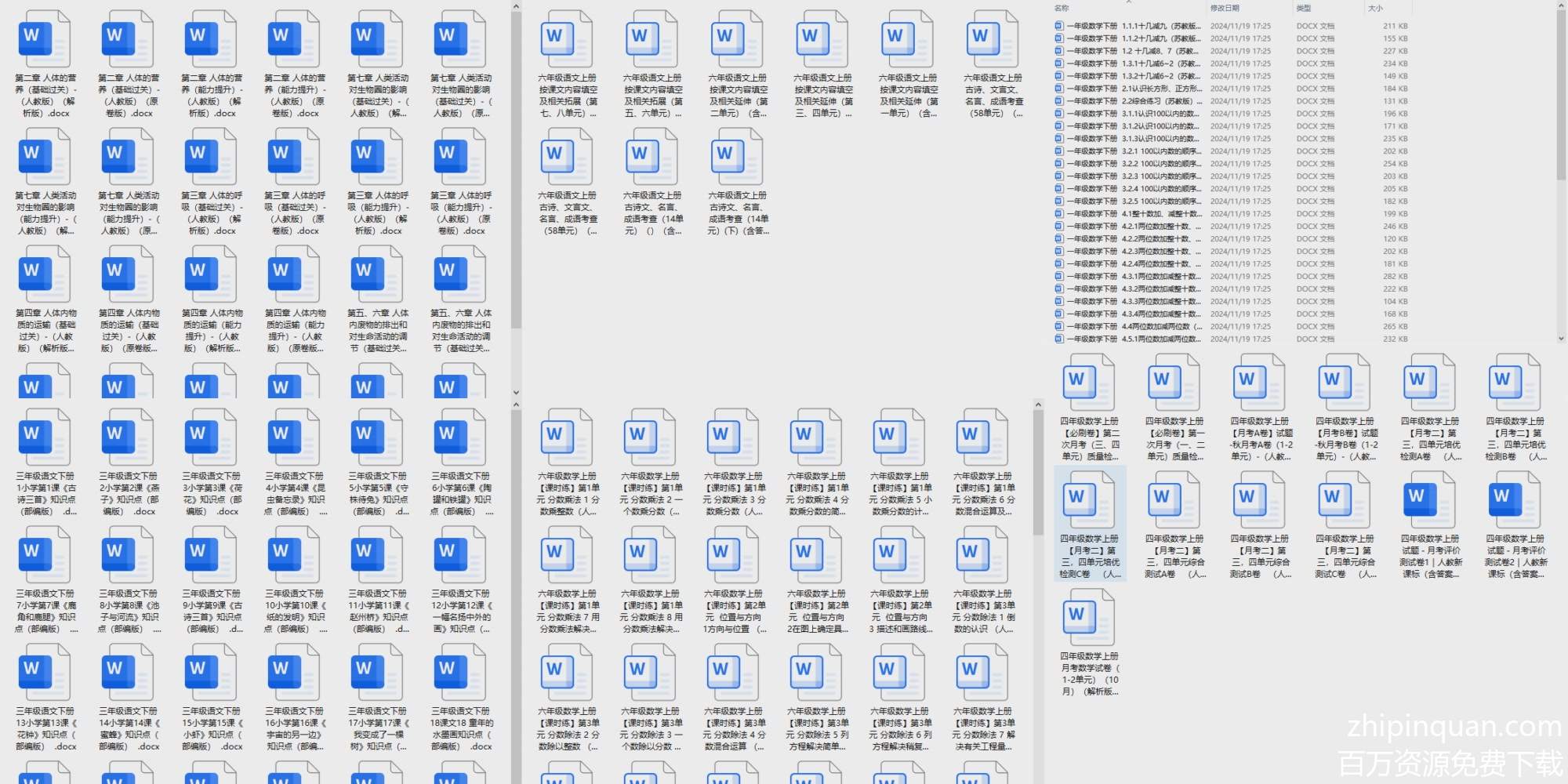Screen dimensions: 1568x784
Task: Sort list by 修改日期 column header
Action: coord(1225,8)
